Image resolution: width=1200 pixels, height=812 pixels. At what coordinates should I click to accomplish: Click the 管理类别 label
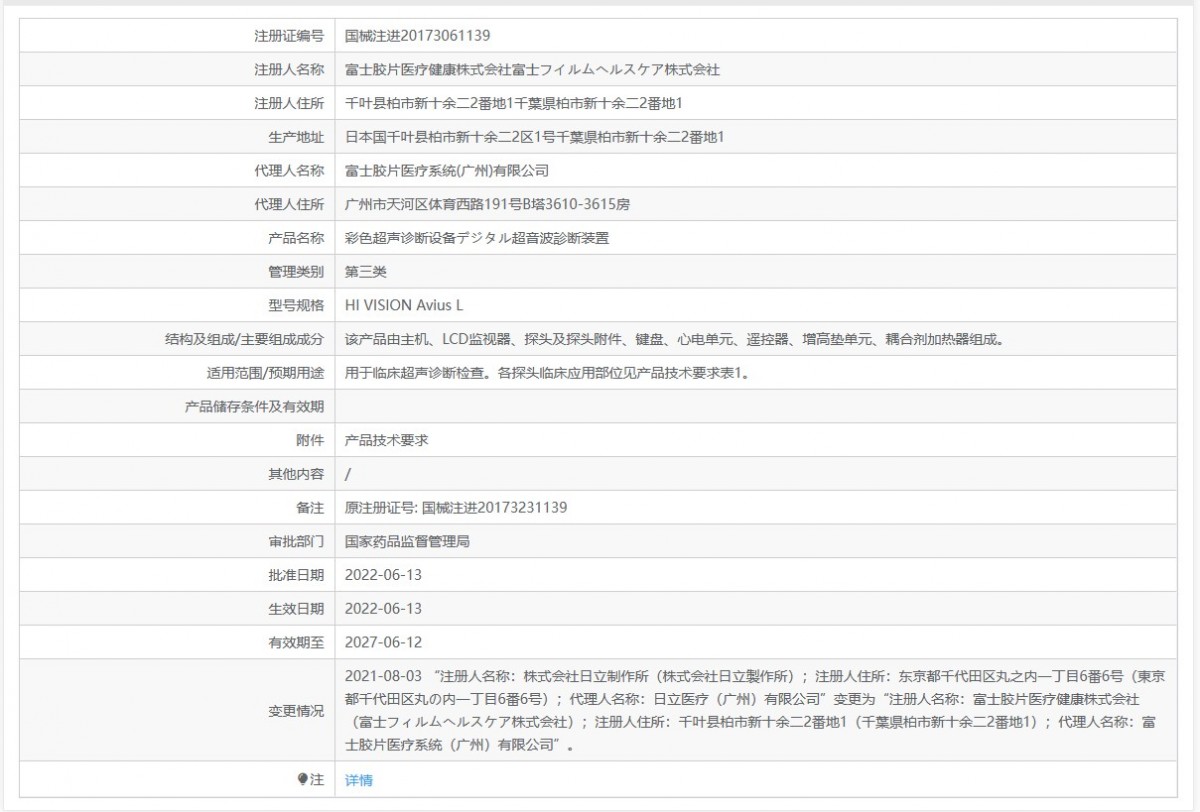pos(296,272)
